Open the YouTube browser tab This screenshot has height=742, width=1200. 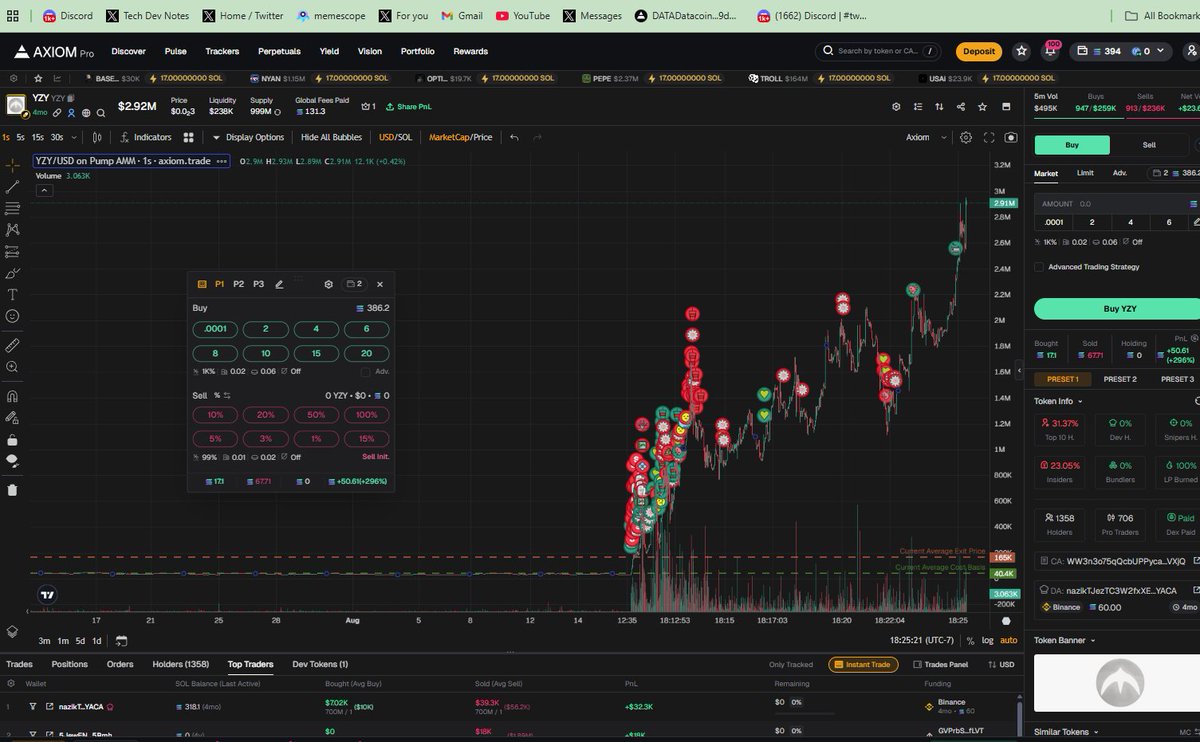[523, 15]
